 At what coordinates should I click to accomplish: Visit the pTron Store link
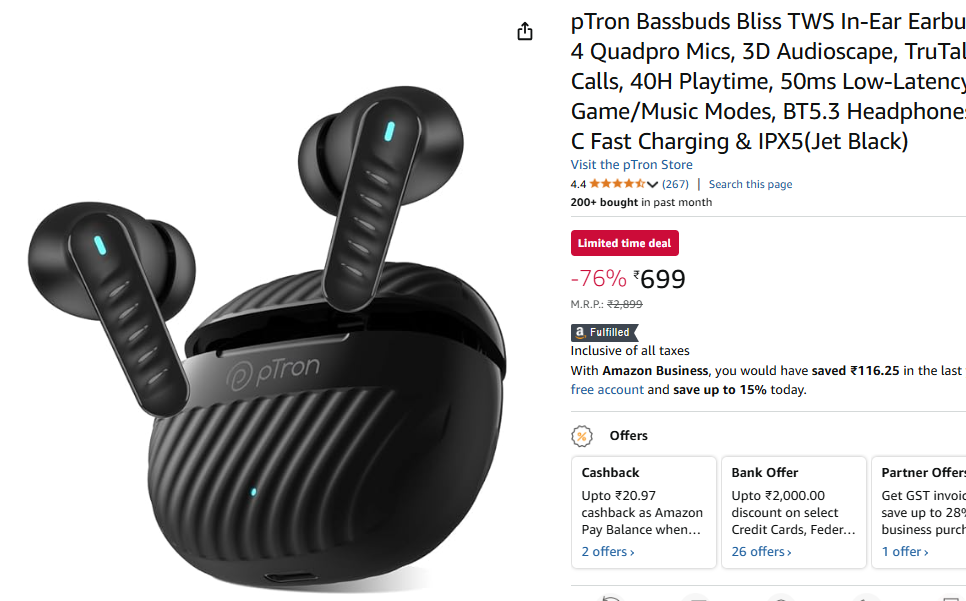[x=631, y=164]
